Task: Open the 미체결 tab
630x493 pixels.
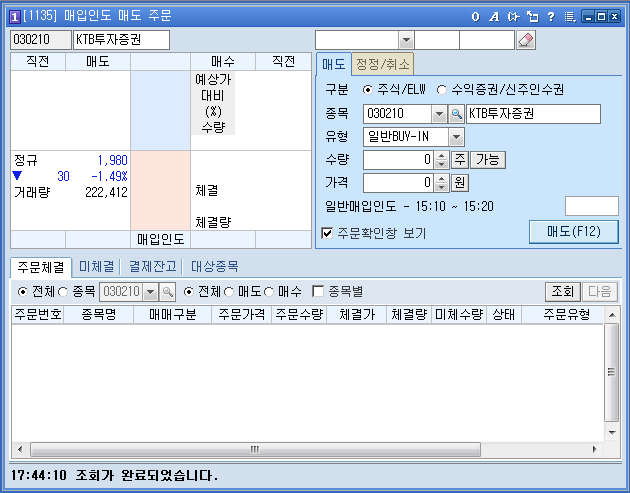Action: point(96,266)
